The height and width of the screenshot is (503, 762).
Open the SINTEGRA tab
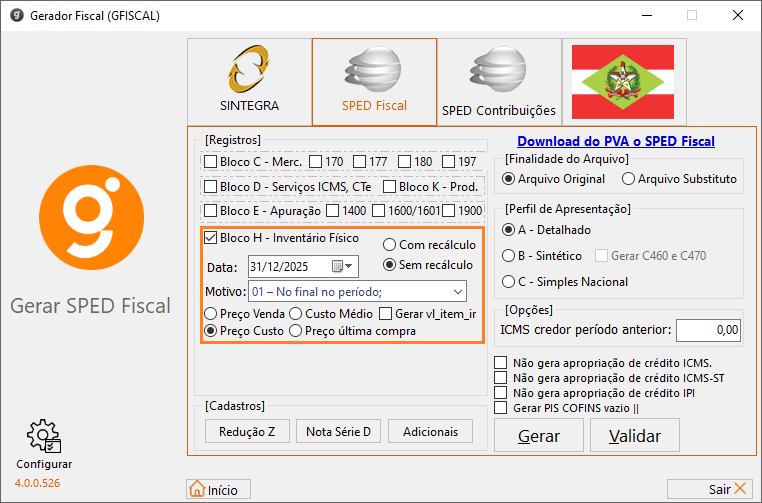coord(249,82)
